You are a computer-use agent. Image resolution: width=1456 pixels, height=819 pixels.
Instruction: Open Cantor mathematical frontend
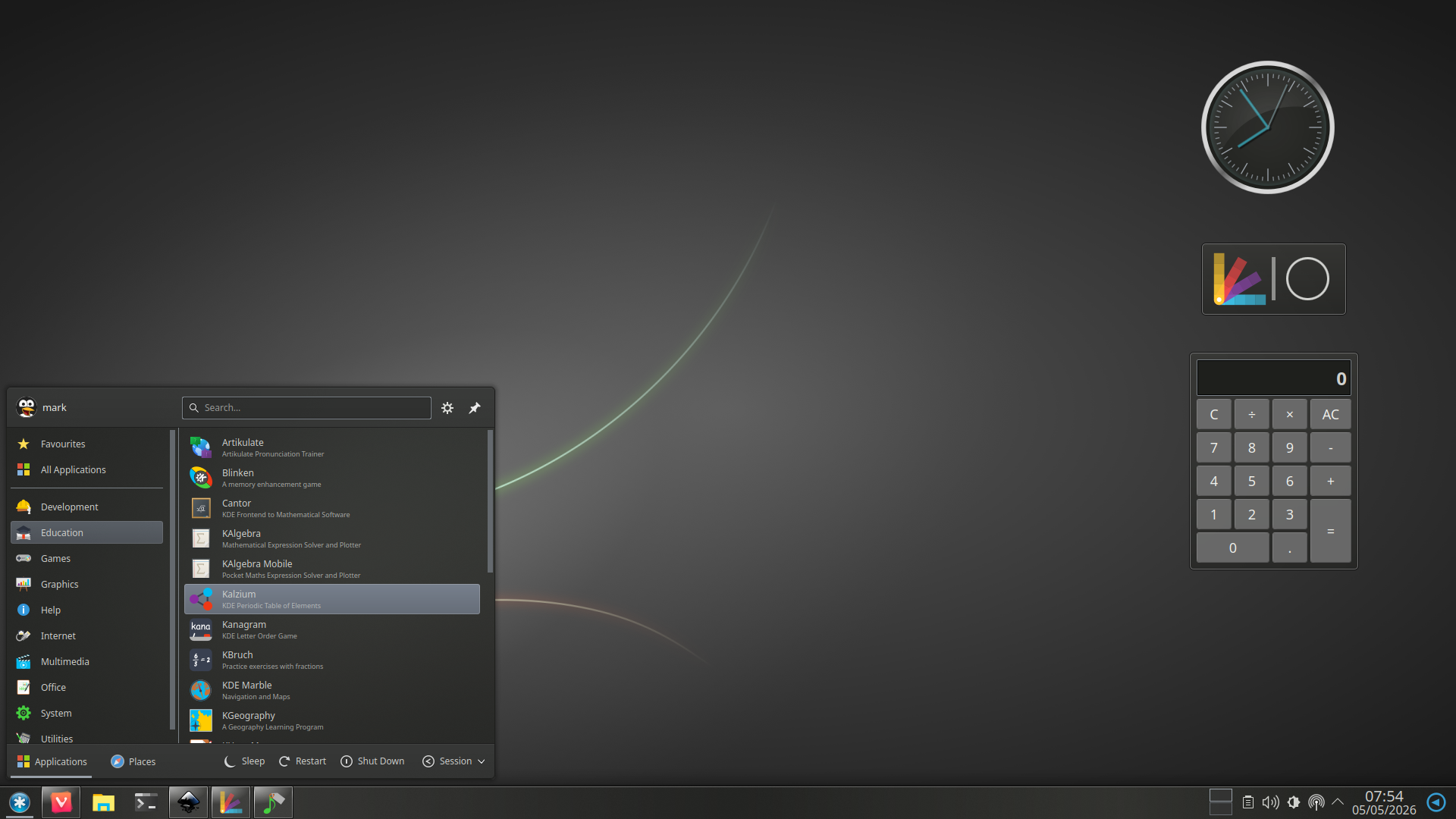click(x=332, y=508)
